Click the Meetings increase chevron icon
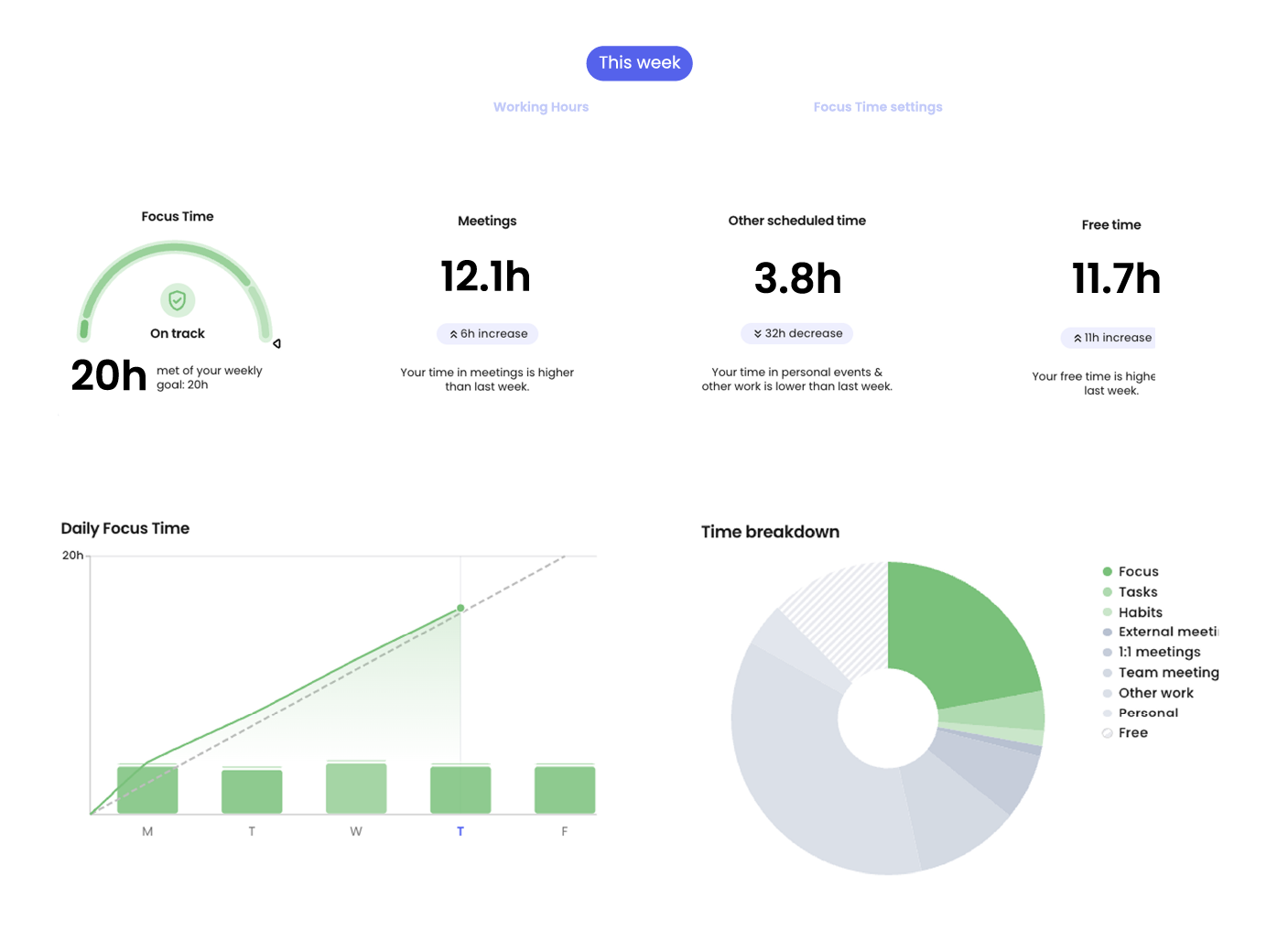The width and height of the screenshot is (1288, 952). click(453, 334)
